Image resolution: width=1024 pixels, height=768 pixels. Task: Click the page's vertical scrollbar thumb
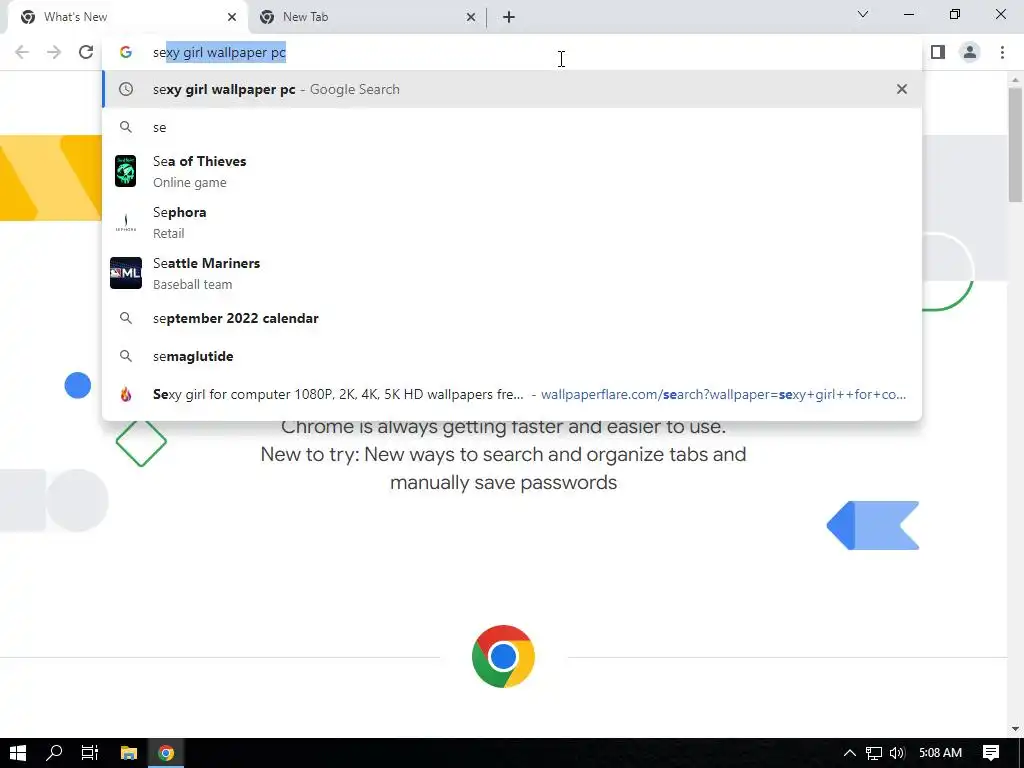coord(1016,144)
